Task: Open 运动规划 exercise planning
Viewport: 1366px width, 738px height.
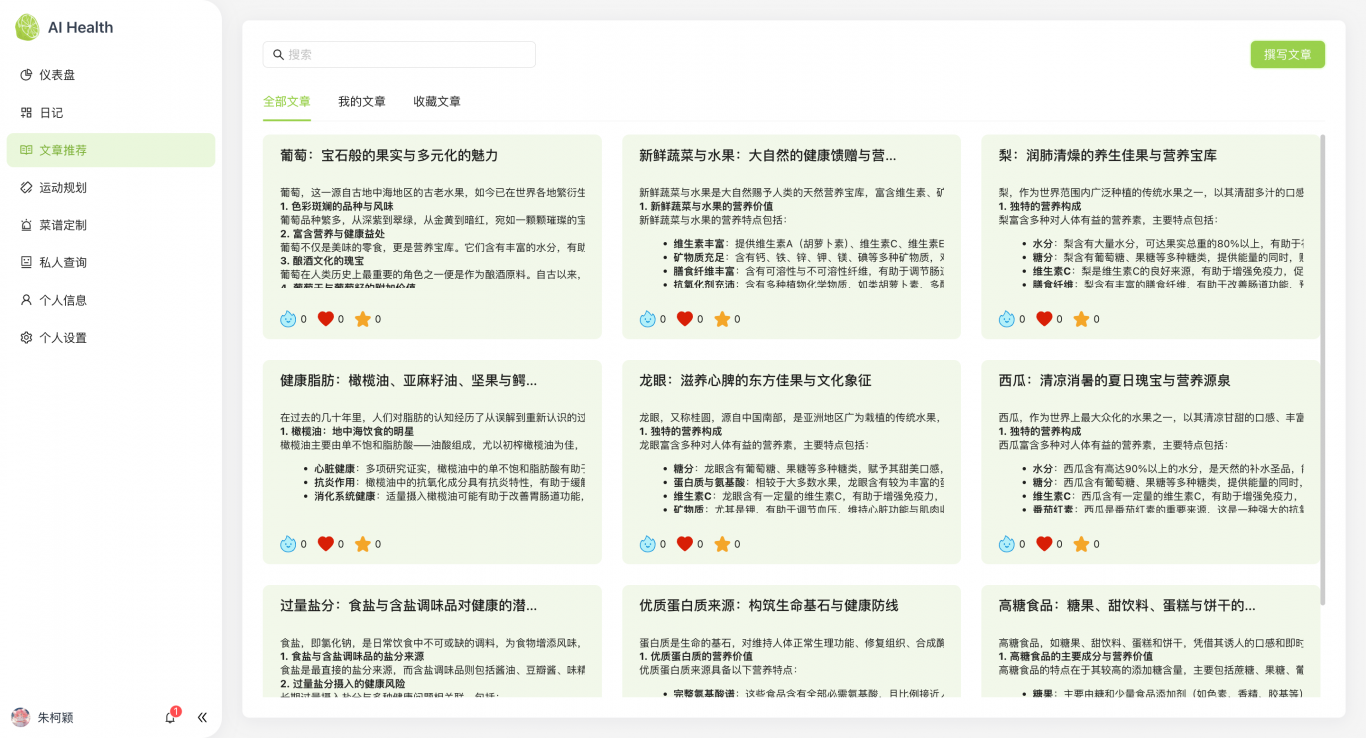Action: point(110,188)
